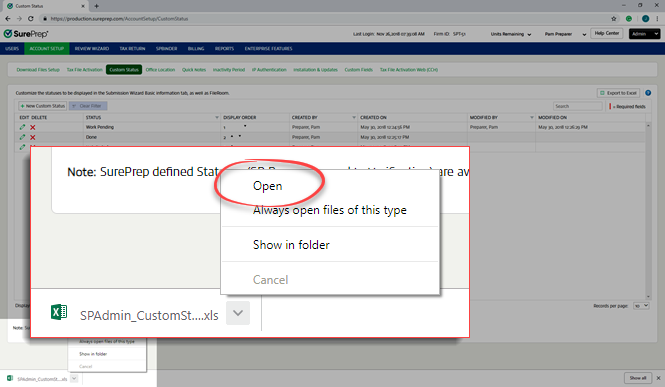The image size is (665, 387).
Task: Switch to the SPBinder tab
Action: [166, 49]
